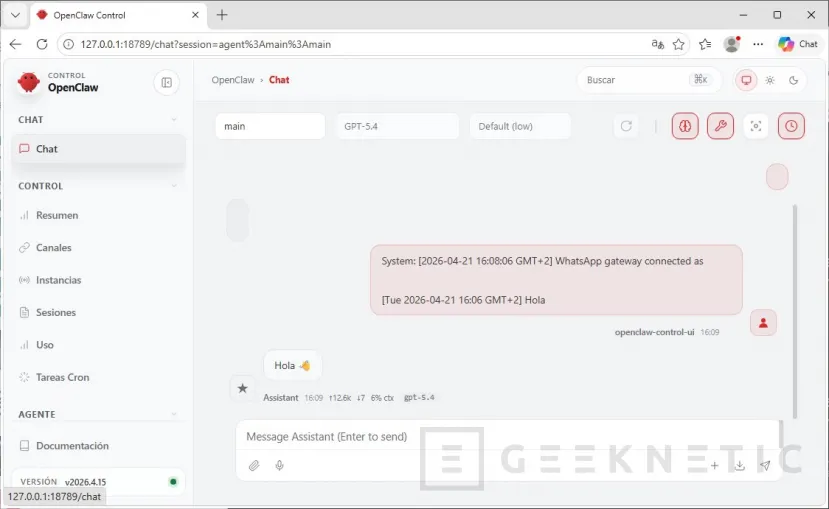Click the gpt-5.4 model tag
829x509 pixels.
[419, 397]
